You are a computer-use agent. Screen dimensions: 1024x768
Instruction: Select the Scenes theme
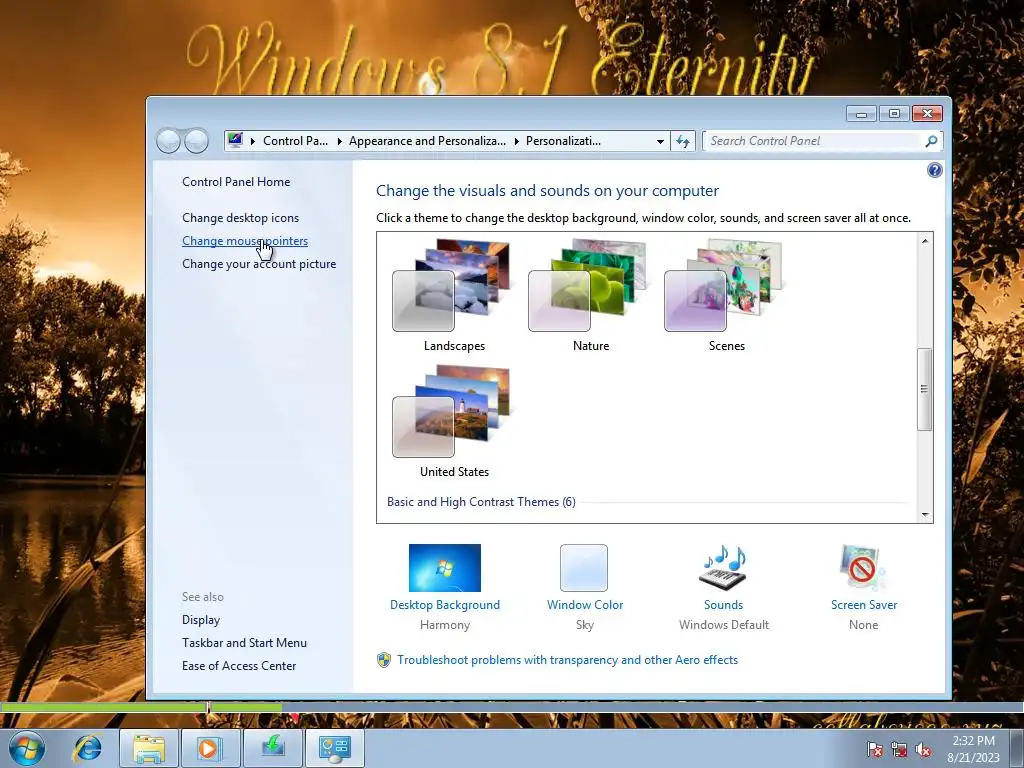point(726,295)
